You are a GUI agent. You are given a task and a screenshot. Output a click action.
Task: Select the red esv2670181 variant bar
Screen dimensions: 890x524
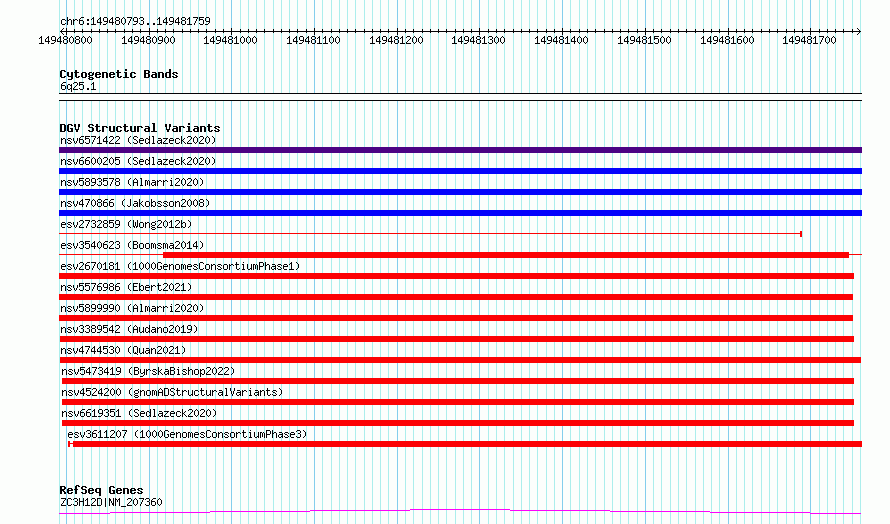456,276
